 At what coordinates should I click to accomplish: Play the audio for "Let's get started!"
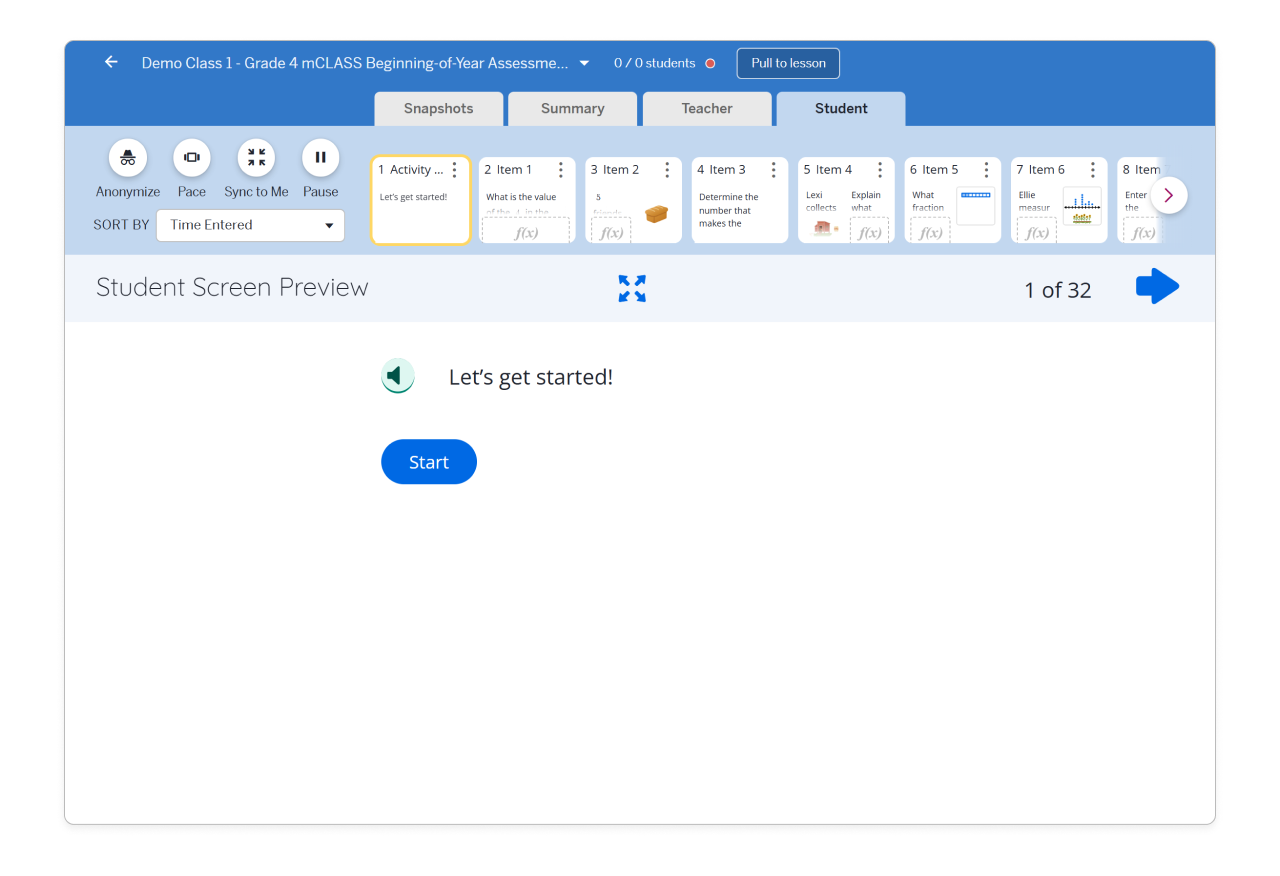(397, 375)
